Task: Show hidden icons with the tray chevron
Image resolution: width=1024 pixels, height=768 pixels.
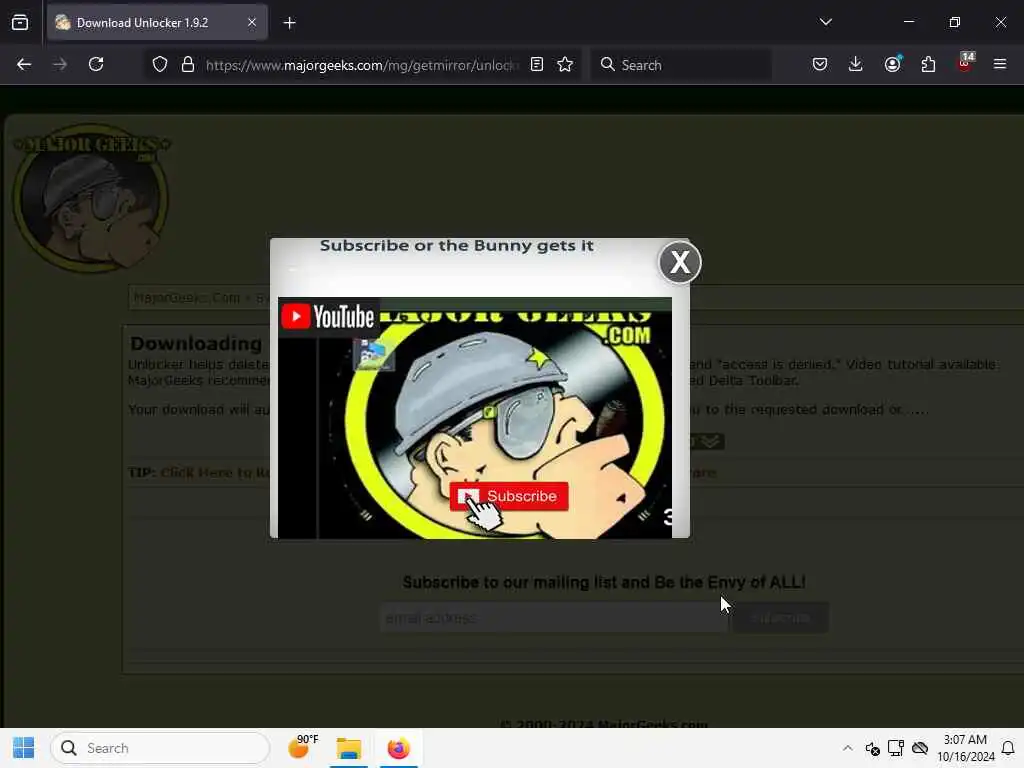Action: [x=848, y=748]
